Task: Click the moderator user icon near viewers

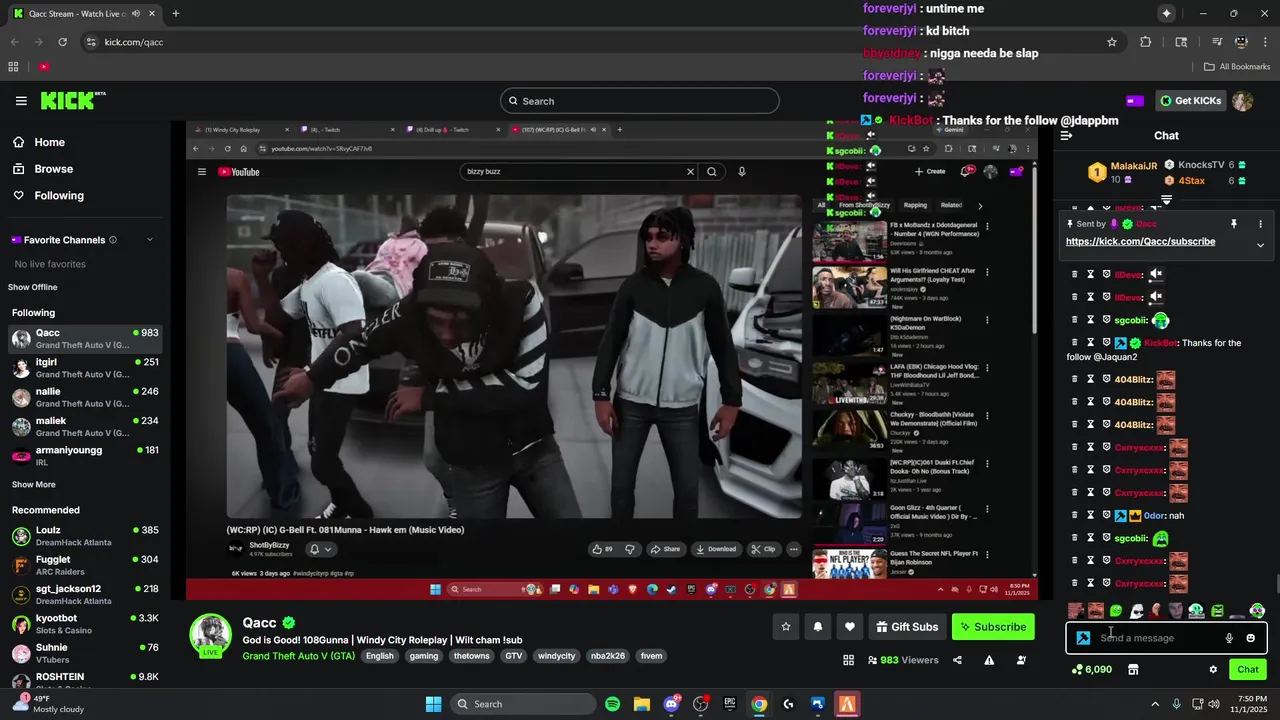Action: click(1021, 660)
